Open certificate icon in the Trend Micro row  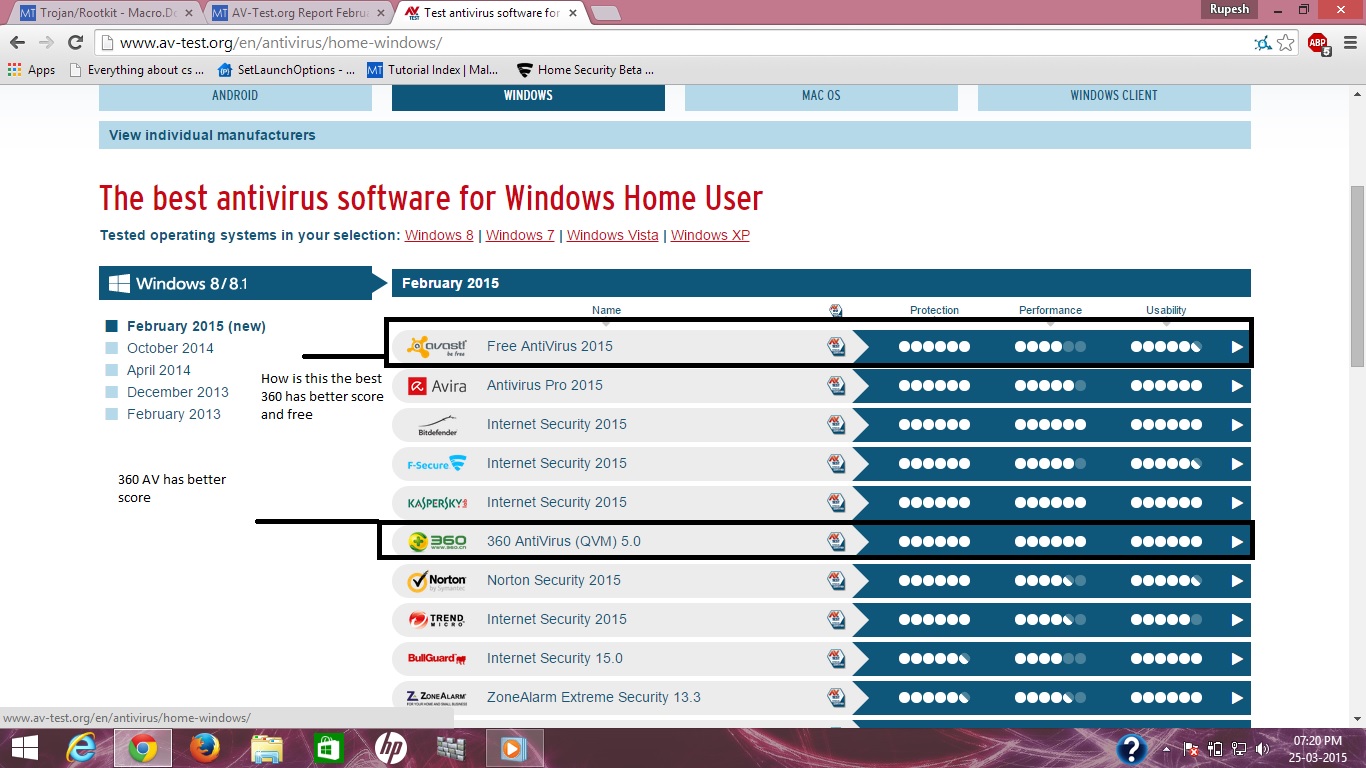pyautogui.click(x=836, y=619)
